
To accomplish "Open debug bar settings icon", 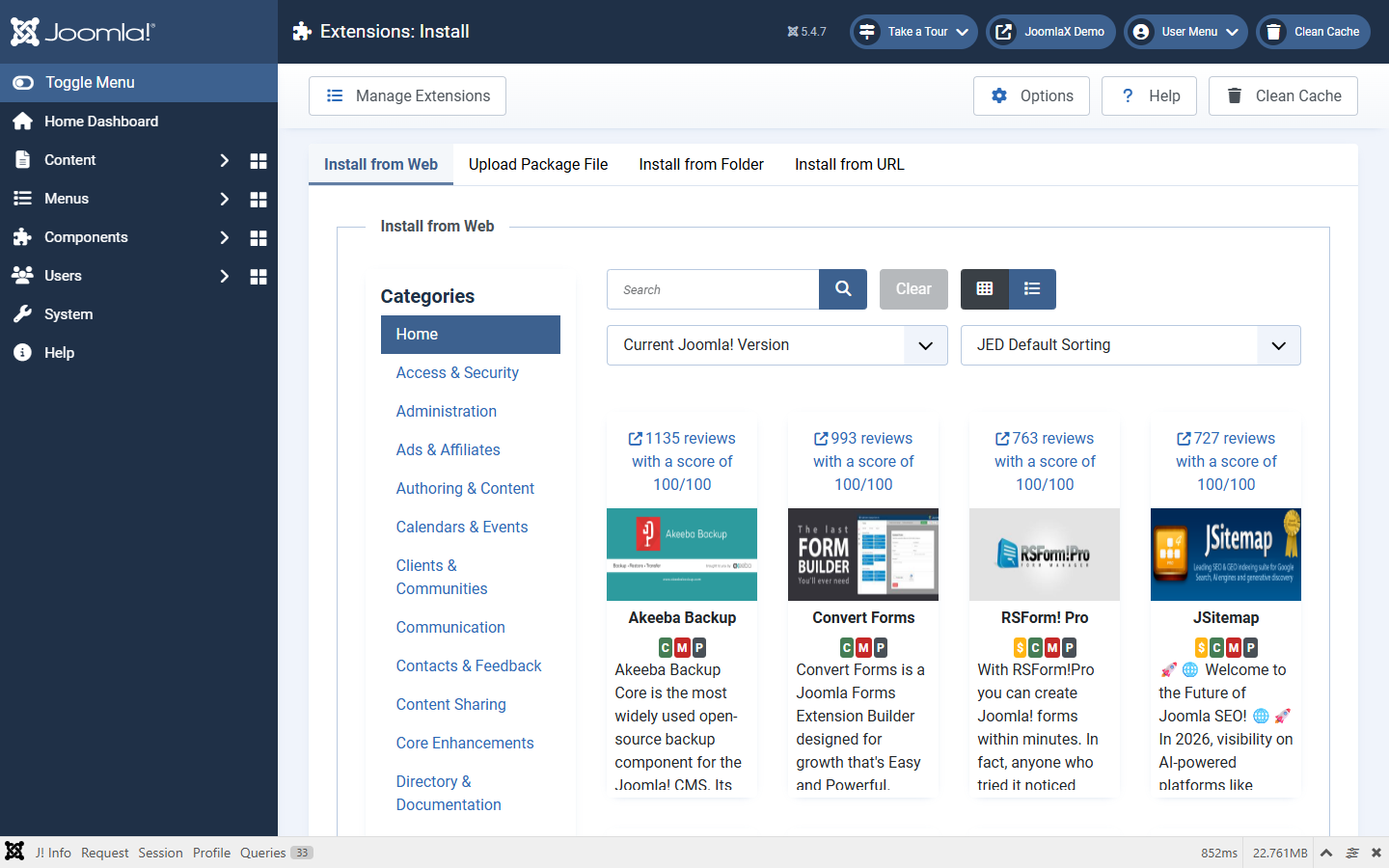I will coord(1352,853).
